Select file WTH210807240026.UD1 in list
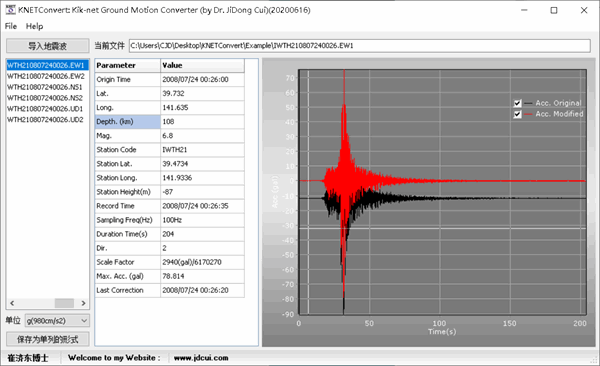 tap(47, 109)
